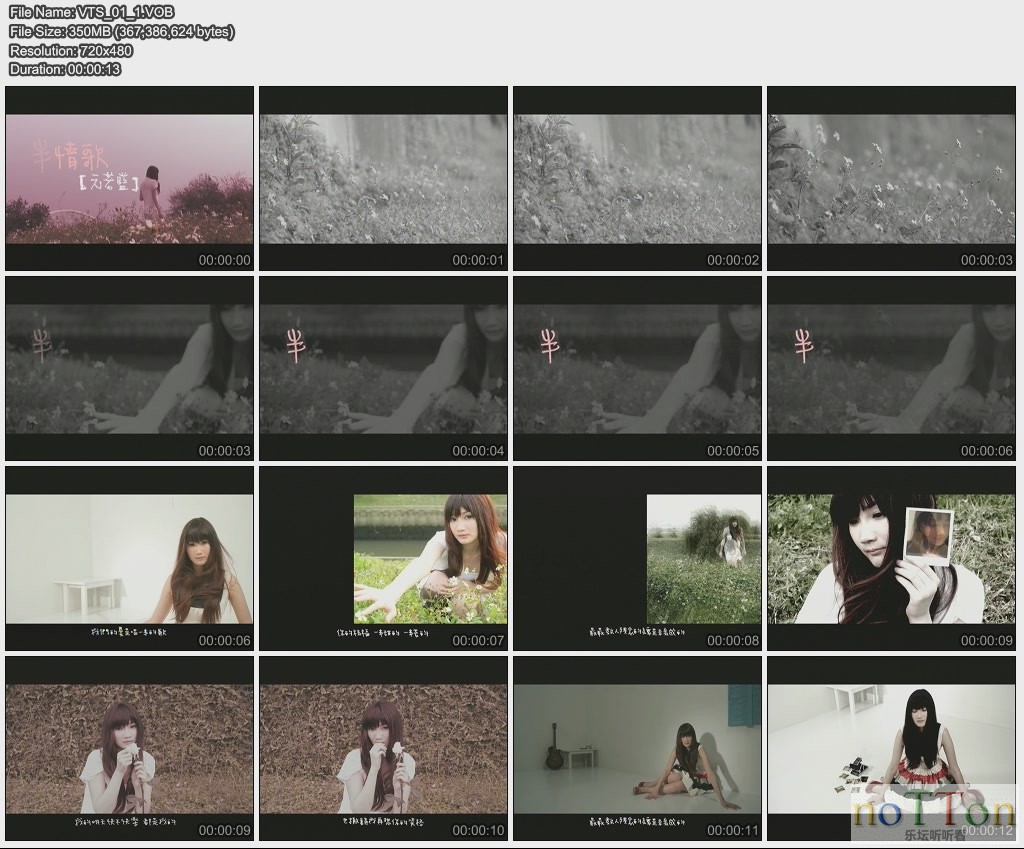Select the Resolution 720x480 text
The height and width of the screenshot is (849, 1024).
pyautogui.click(x=71, y=50)
